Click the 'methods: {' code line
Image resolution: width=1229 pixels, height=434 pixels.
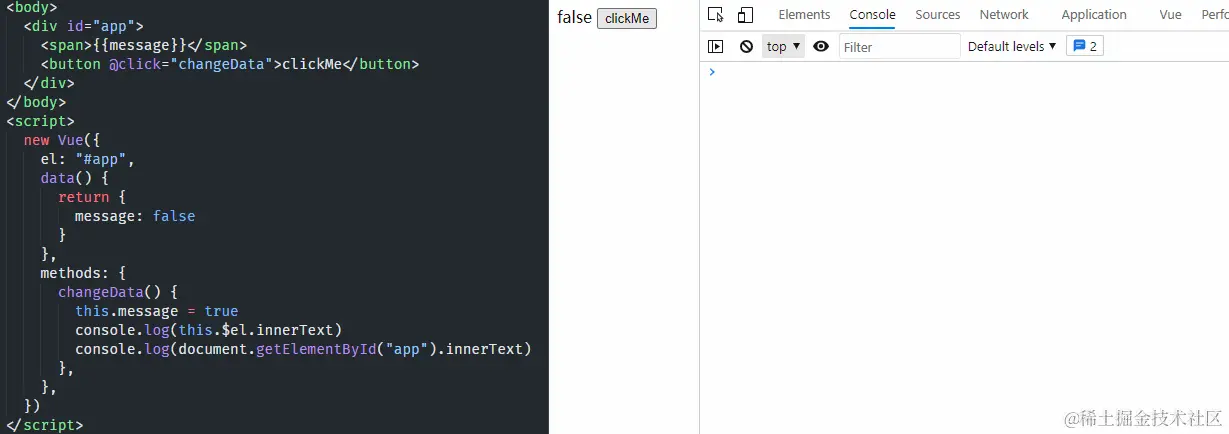pyautogui.click(x=83, y=273)
